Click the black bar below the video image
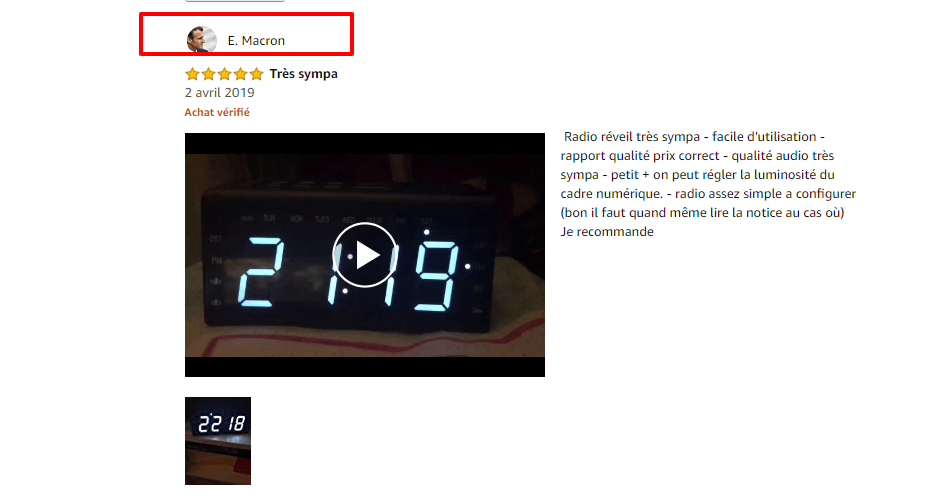Screen dimensions: 937x500 click(365, 367)
